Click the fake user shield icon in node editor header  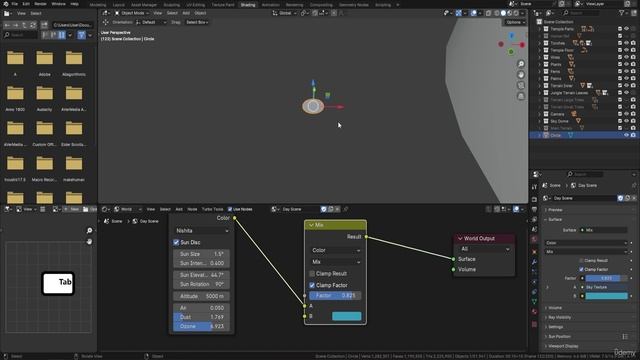pos(324,209)
